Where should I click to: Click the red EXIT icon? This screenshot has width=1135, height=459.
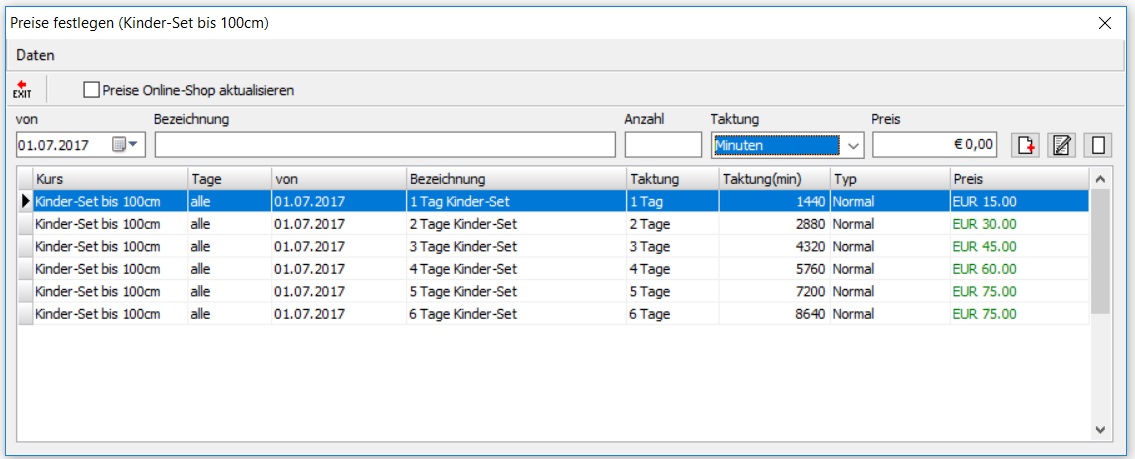coord(22,90)
